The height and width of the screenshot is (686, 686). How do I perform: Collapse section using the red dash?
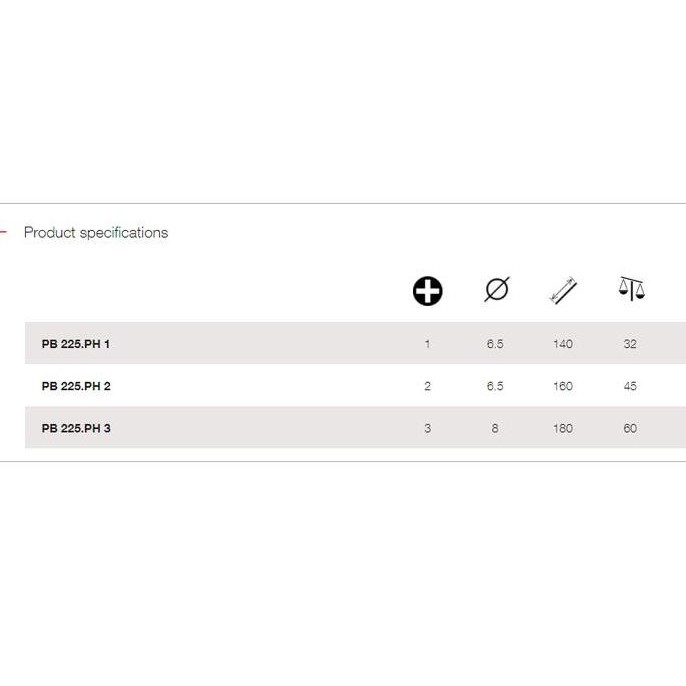click(x=3, y=232)
